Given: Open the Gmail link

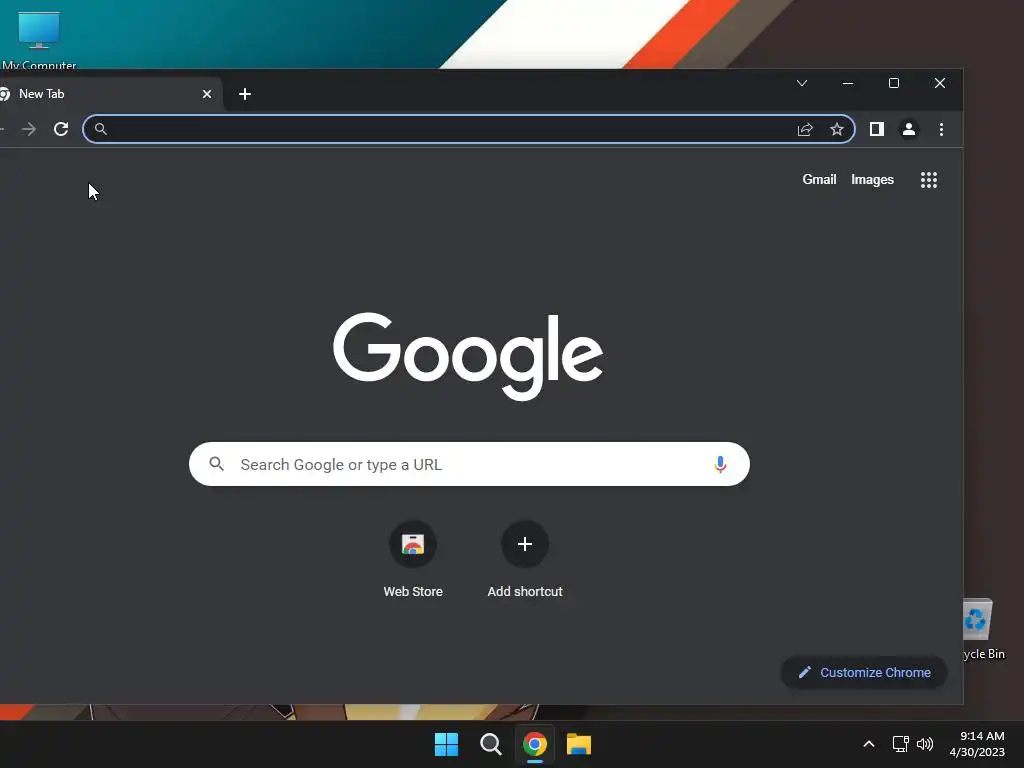Looking at the screenshot, I should point(819,180).
